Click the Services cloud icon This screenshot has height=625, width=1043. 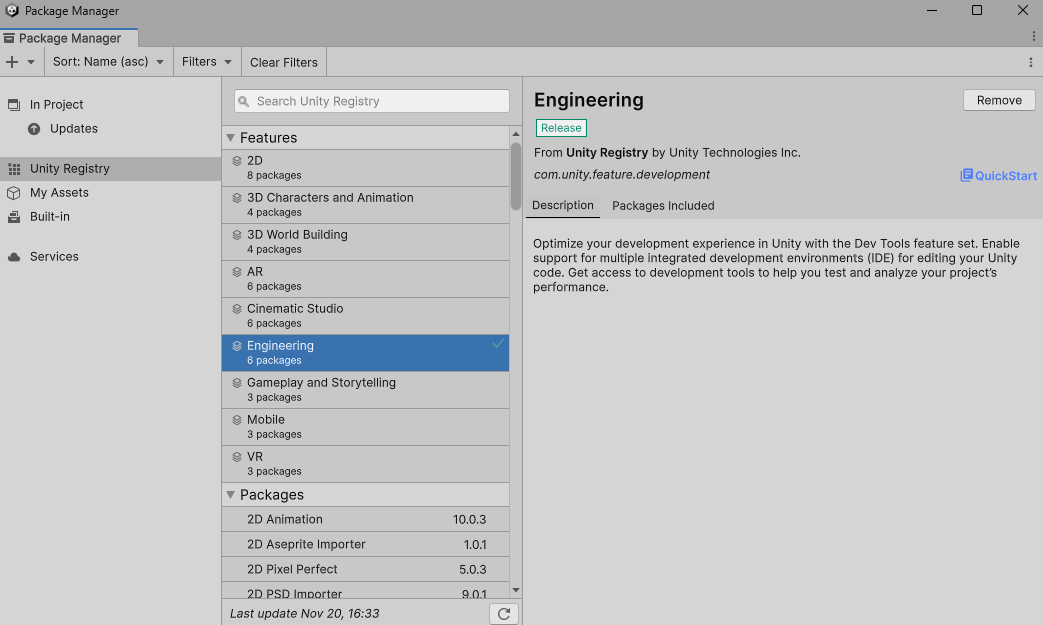14,257
